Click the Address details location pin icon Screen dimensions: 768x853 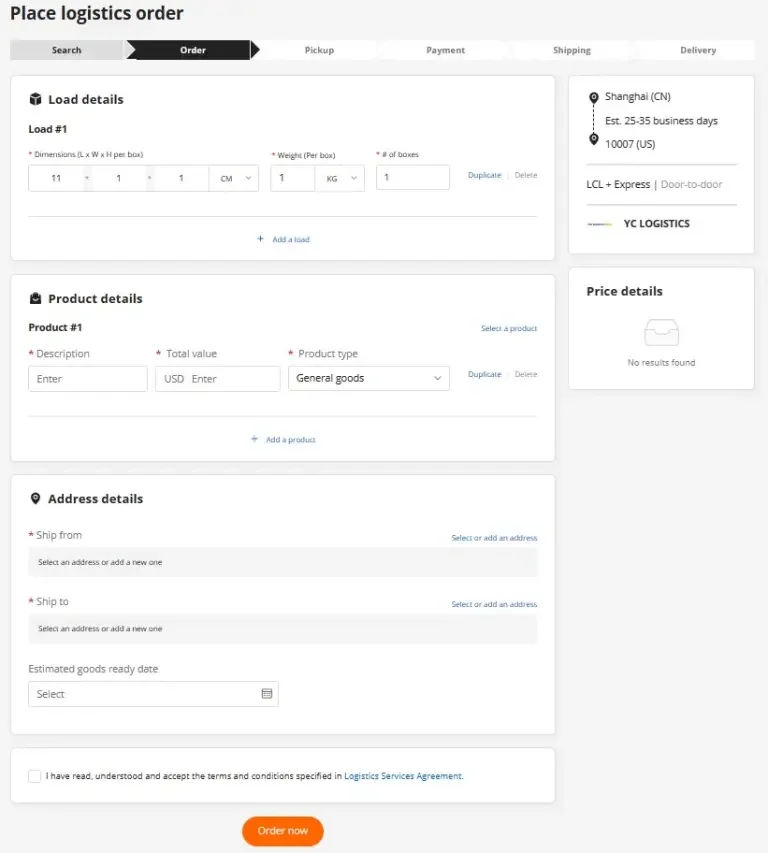[37, 499]
